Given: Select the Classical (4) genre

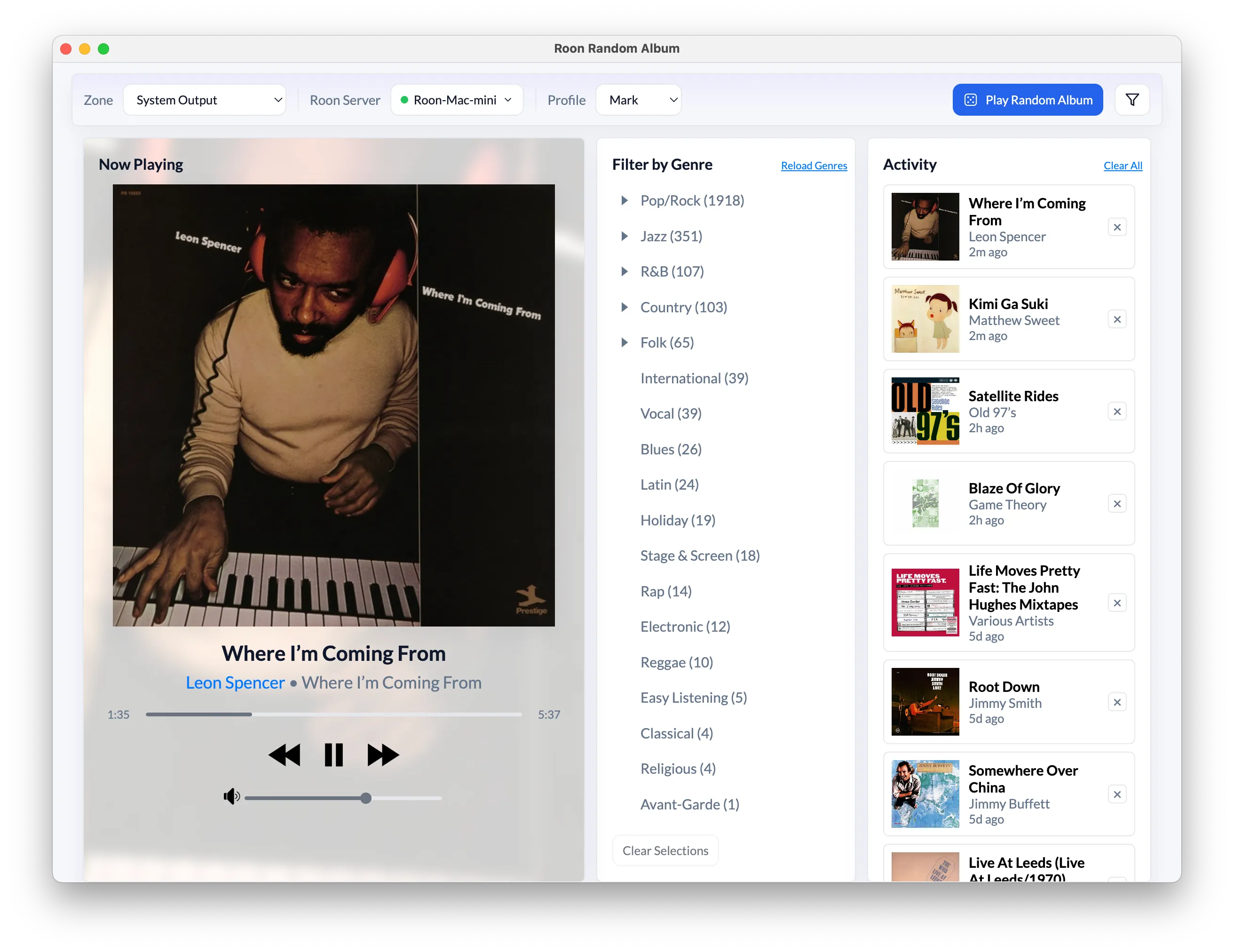Looking at the screenshot, I should click(x=677, y=733).
